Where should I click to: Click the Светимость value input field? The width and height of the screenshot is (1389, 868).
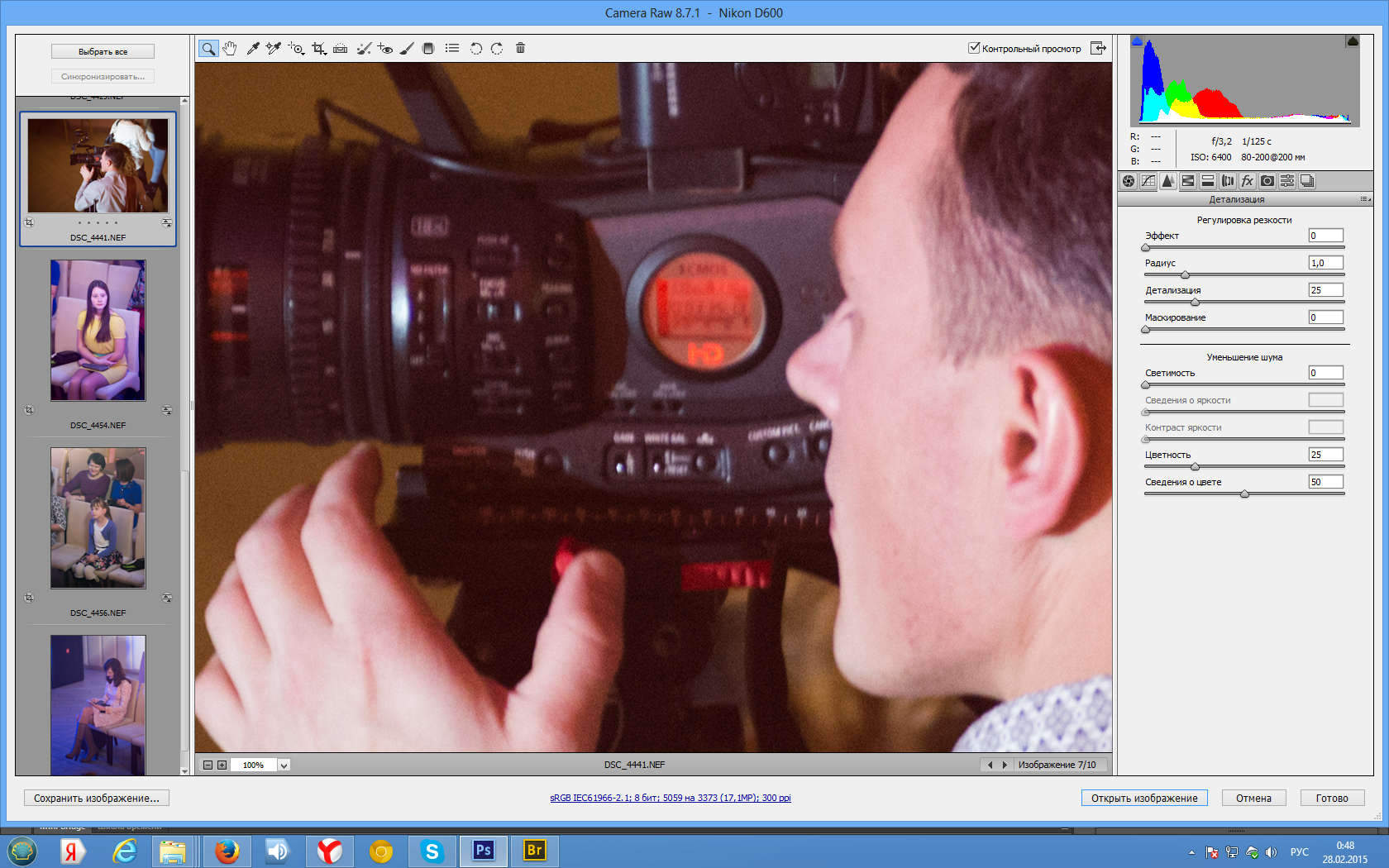tap(1325, 373)
